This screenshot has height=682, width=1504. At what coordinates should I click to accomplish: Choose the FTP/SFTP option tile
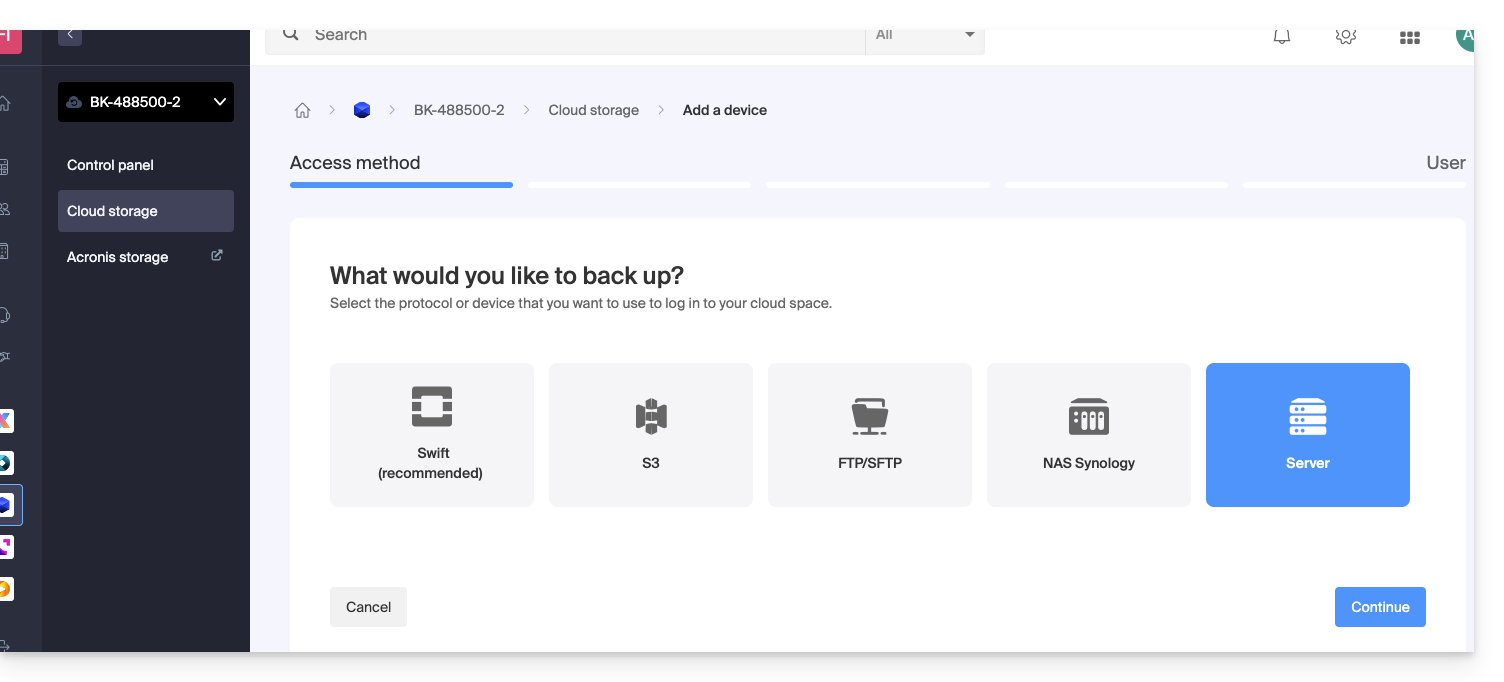pyautogui.click(x=869, y=435)
